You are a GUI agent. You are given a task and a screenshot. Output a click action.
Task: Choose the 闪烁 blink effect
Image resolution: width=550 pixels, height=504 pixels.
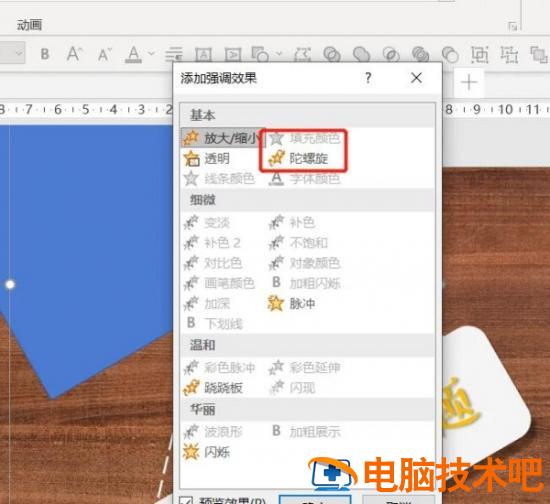pos(207,452)
